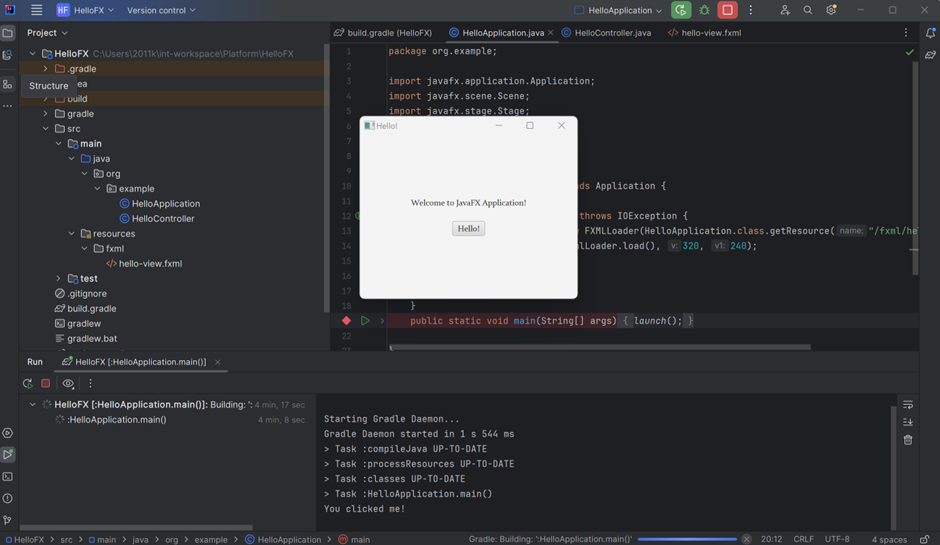This screenshot has height=545, width=940.
Task: Collapse the resources folder
Action: click(71, 234)
